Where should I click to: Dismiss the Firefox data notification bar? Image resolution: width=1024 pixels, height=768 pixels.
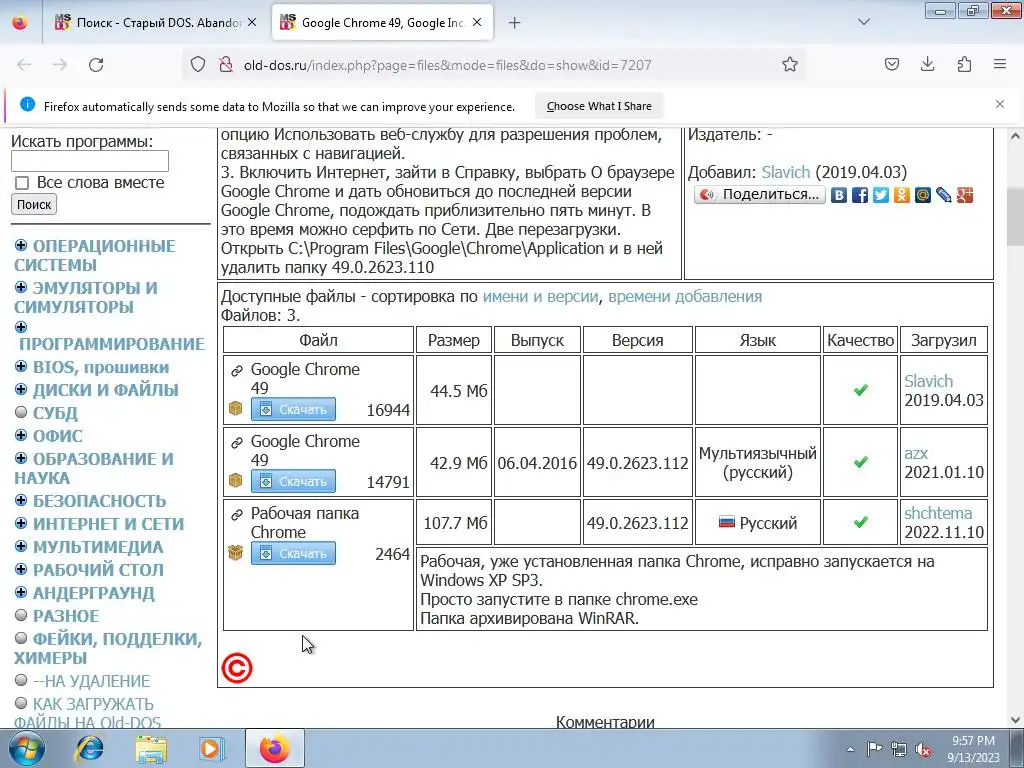pyautogui.click(x=1000, y=104)
